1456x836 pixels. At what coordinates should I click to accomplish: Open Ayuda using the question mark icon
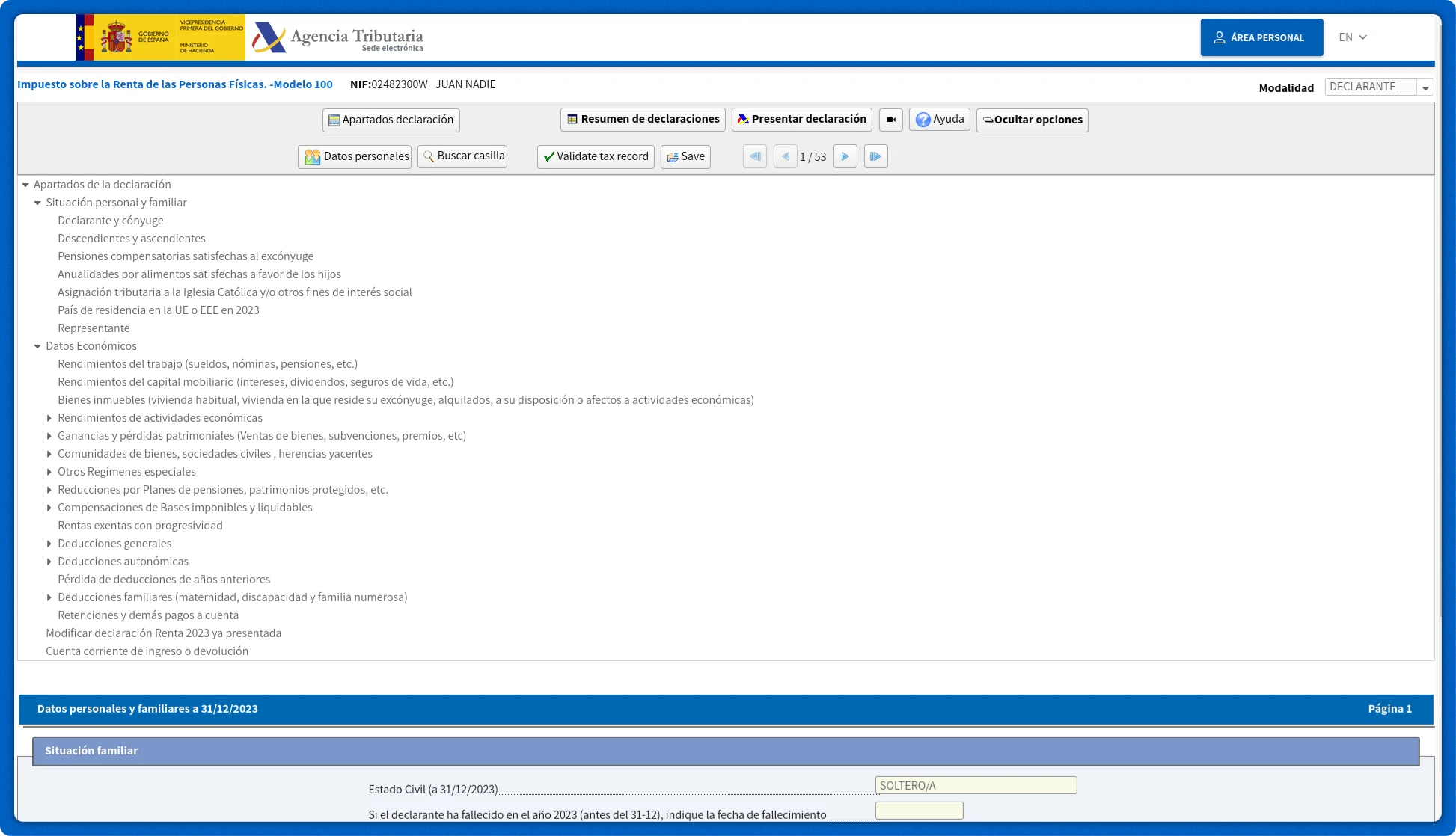tap(923, 119)
